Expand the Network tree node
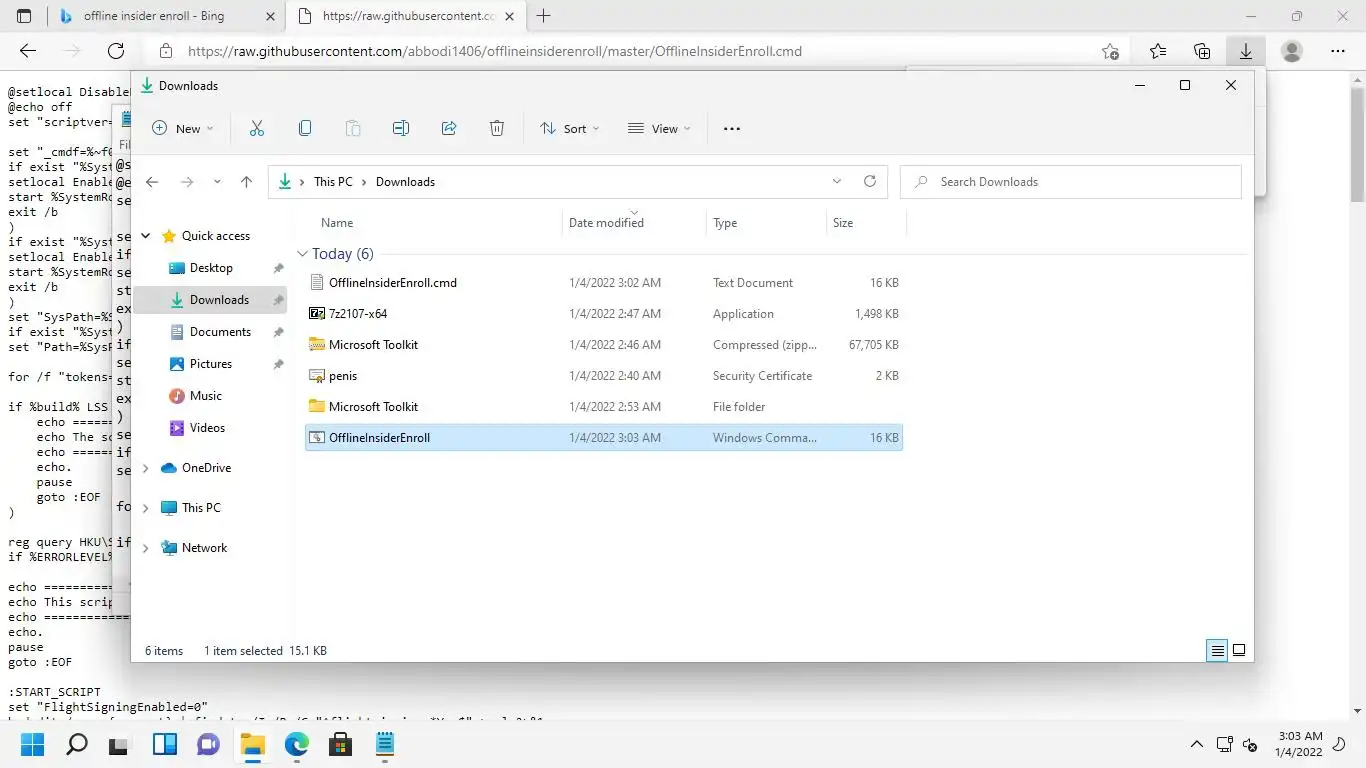The image size is (1366, 768). tap(146, 548)
